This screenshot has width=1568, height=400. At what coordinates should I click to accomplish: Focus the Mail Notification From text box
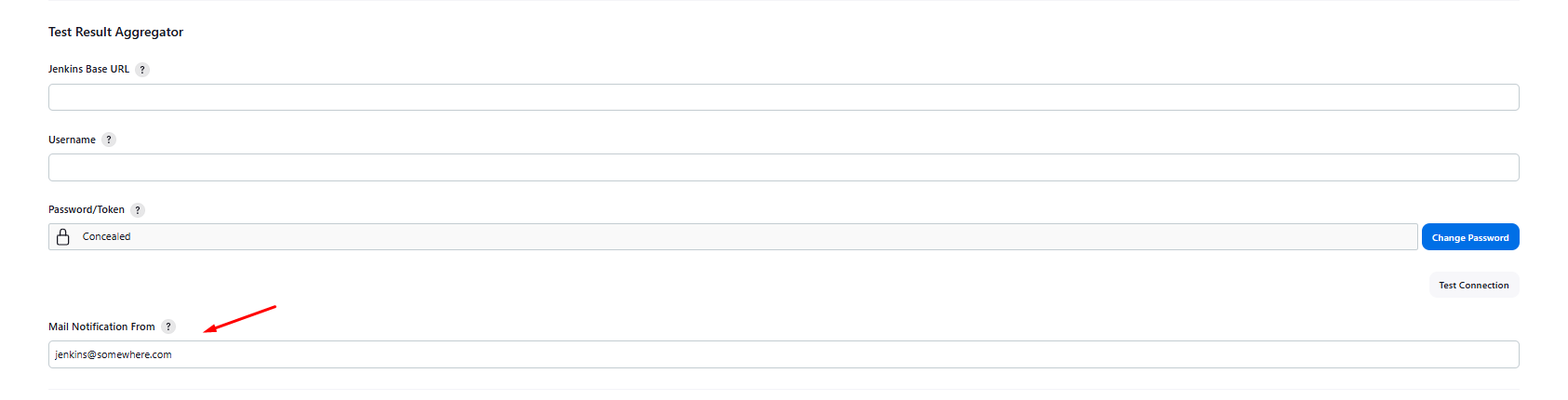(x=784, y=354)
